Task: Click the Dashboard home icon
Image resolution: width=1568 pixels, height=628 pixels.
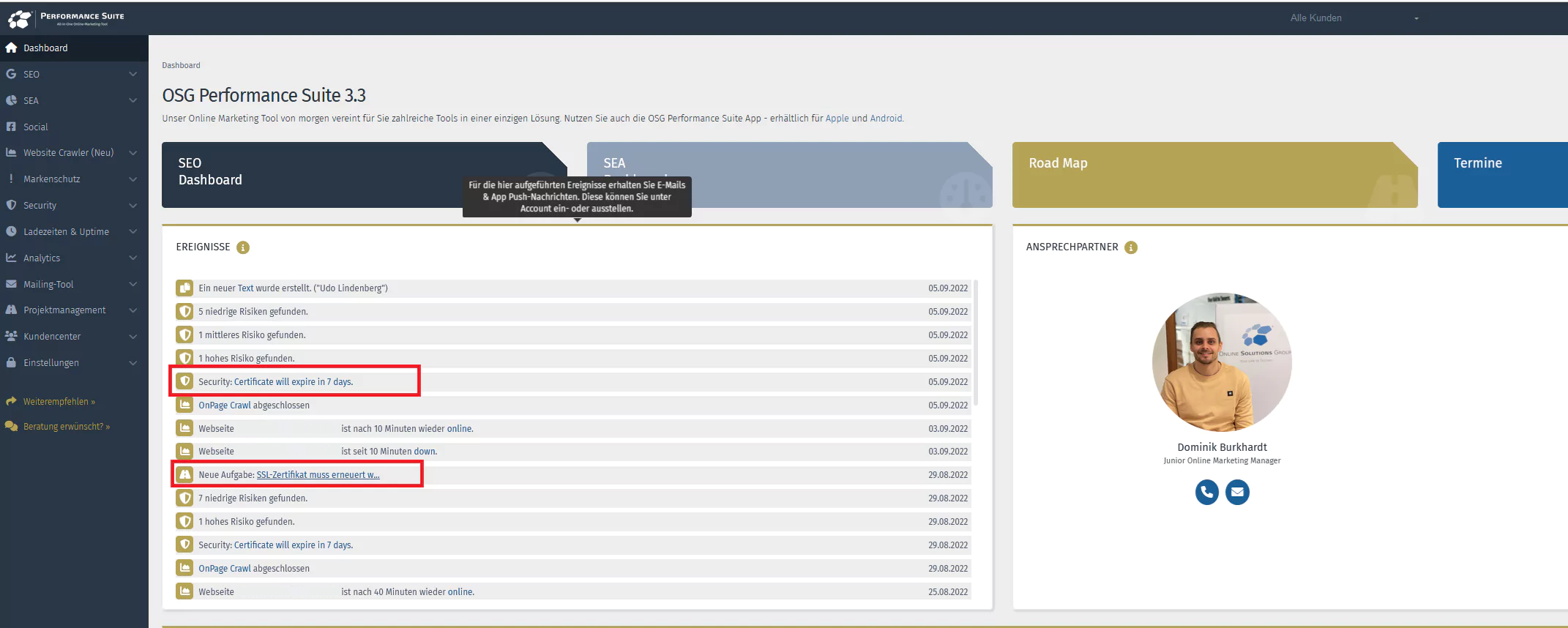Action: 11,48
